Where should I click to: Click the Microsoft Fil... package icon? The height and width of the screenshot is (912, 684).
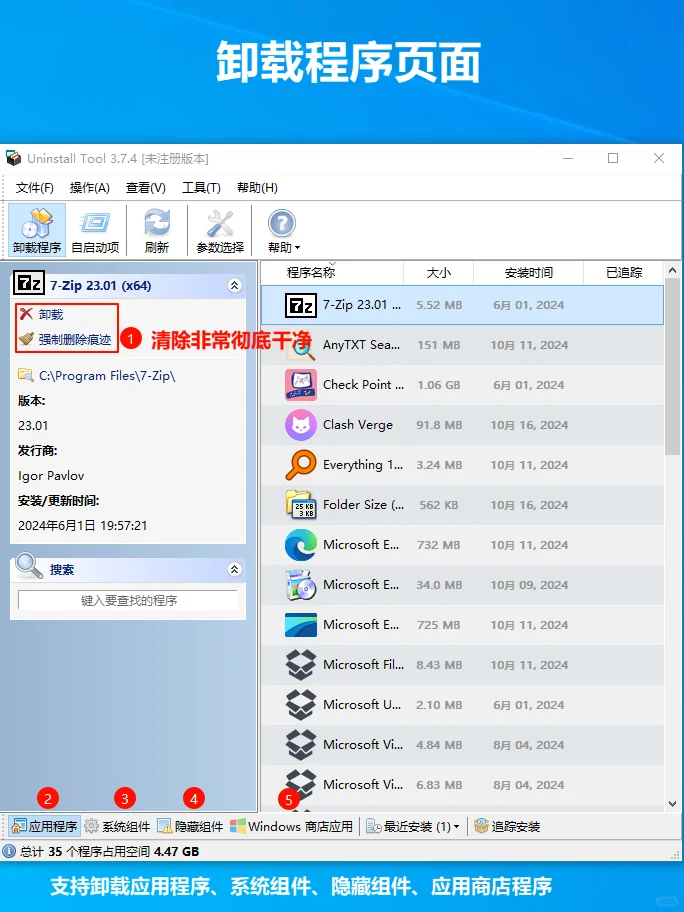[x=301, y=665]
